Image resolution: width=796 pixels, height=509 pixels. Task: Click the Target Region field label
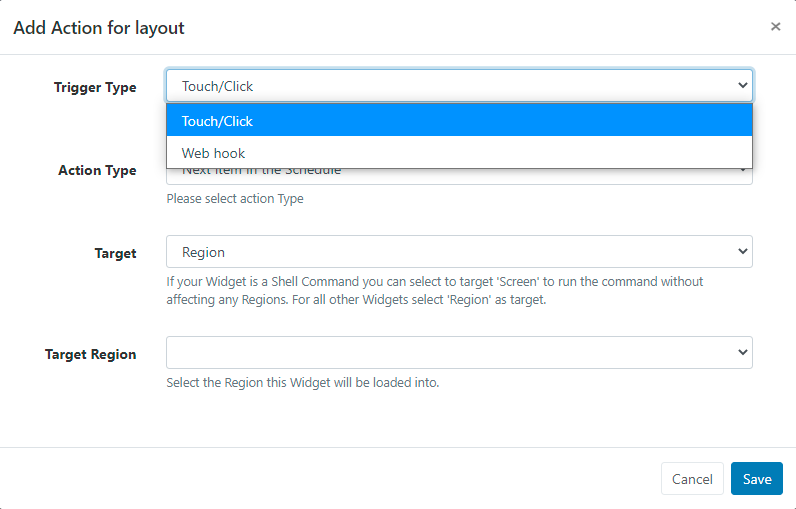(91, 354)
